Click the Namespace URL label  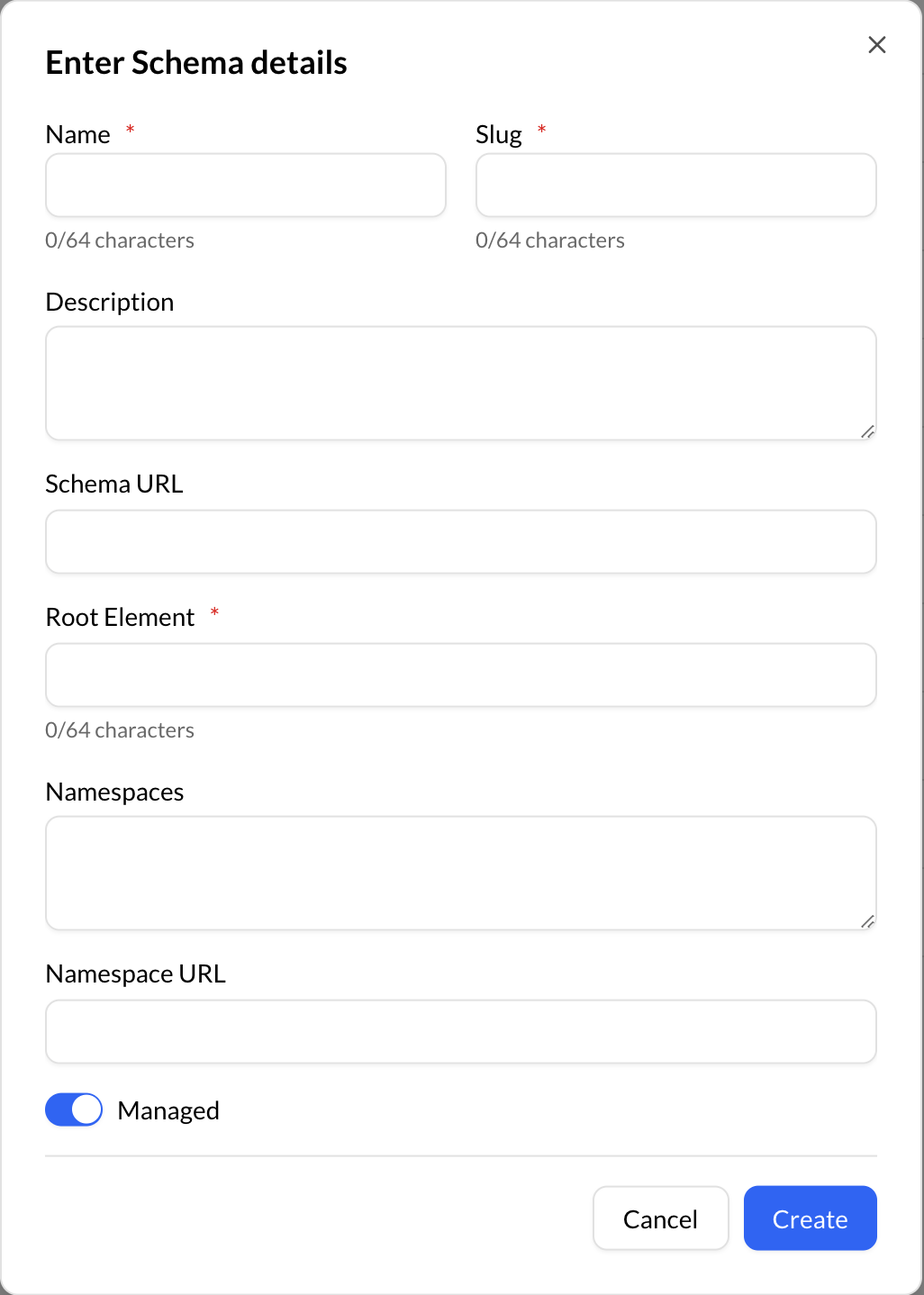[x=136, y=974]
